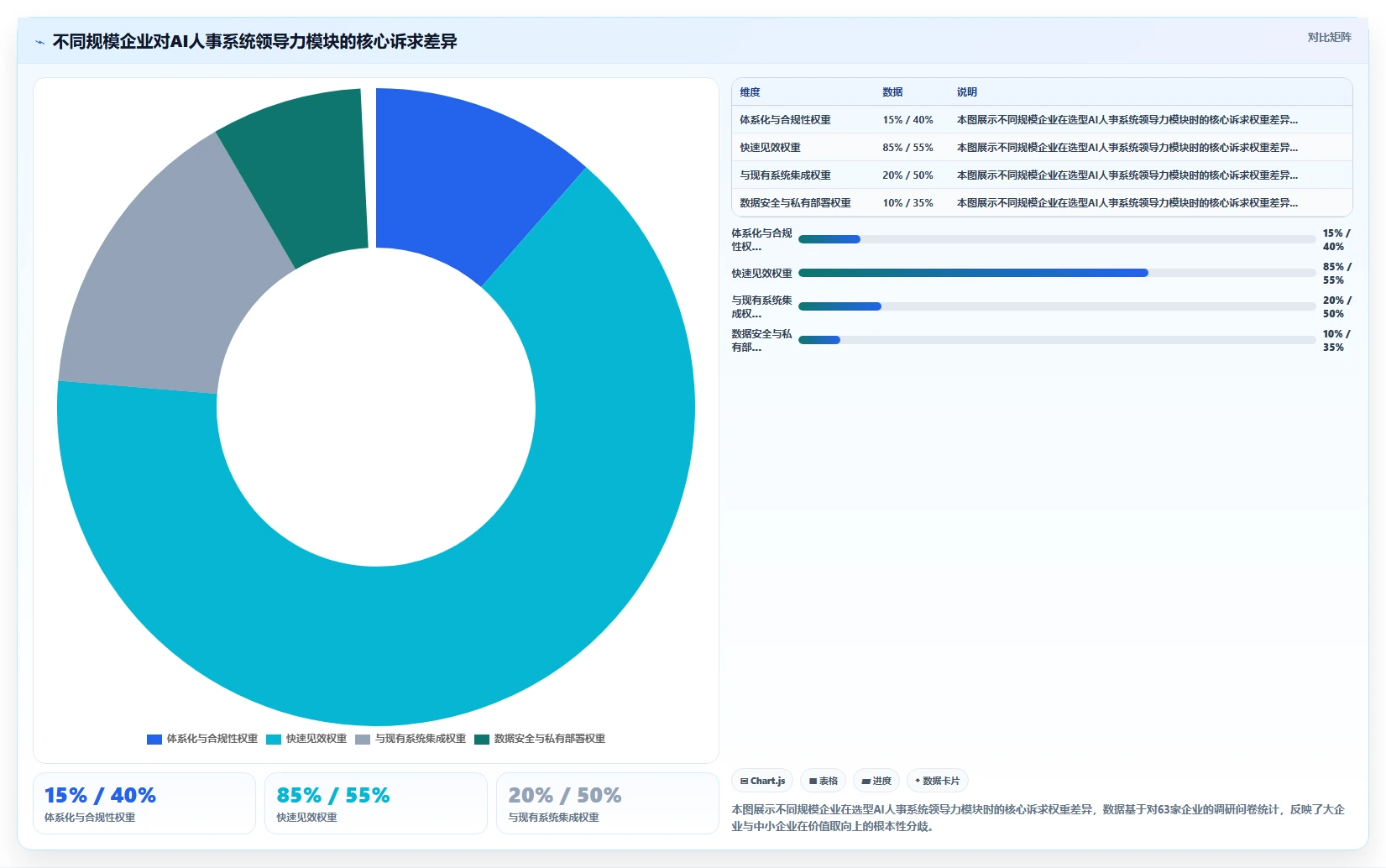Click the 维度 column header
Image resolution: width=1386 pixels, height=868 pixels.
[x=750, y=92]
